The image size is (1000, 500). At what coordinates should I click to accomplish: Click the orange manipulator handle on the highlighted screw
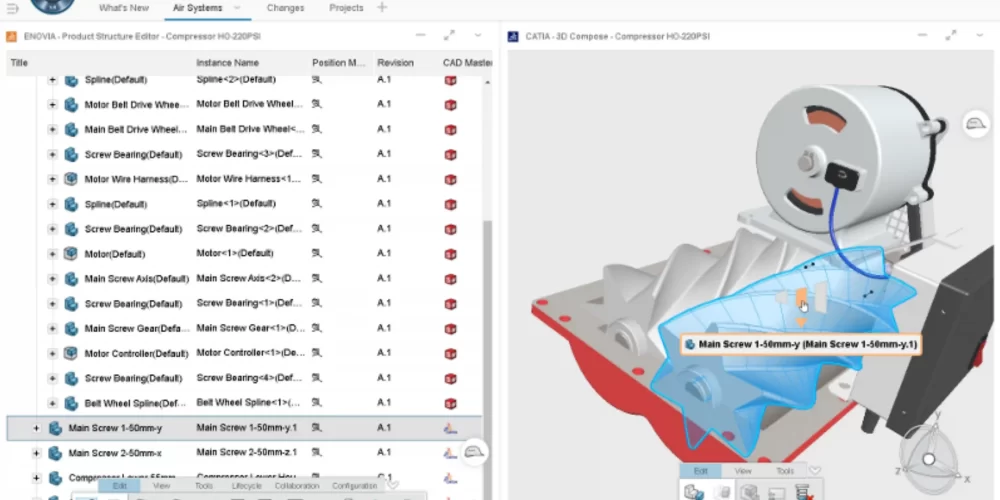(x=801, y=298)
